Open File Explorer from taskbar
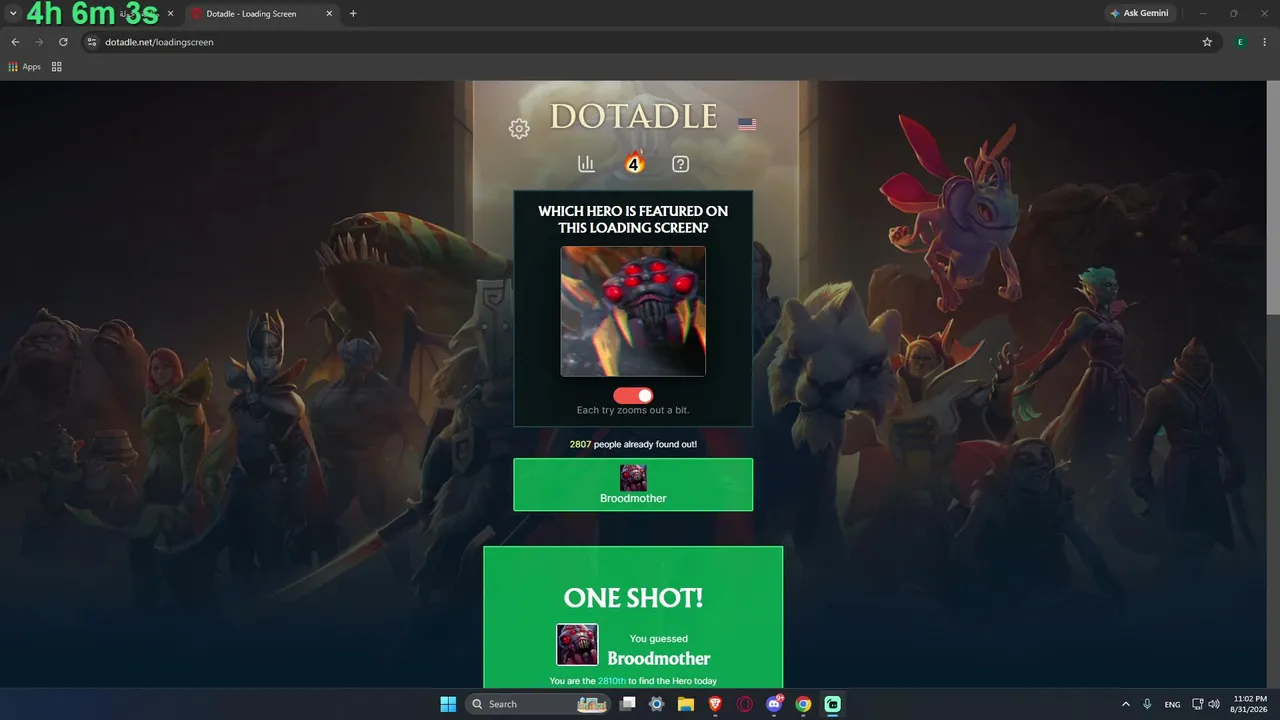1280x720 pixels. click(686, 704)
